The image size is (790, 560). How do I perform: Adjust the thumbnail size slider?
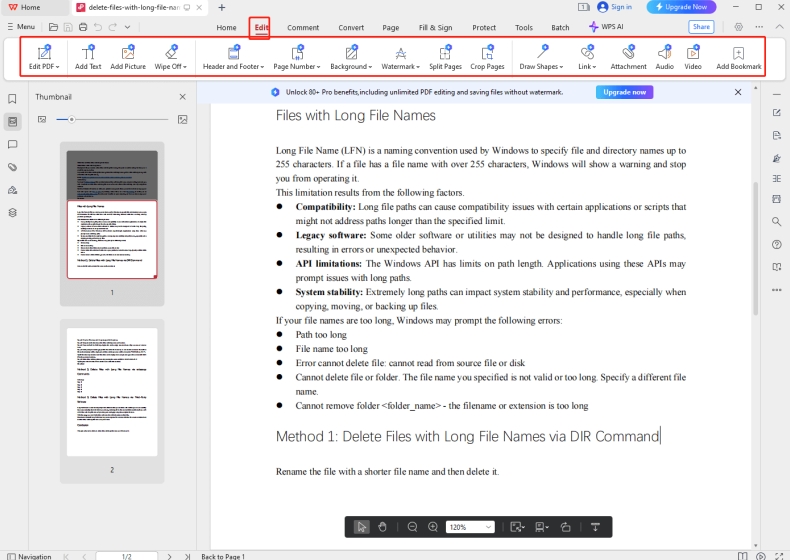71,119
